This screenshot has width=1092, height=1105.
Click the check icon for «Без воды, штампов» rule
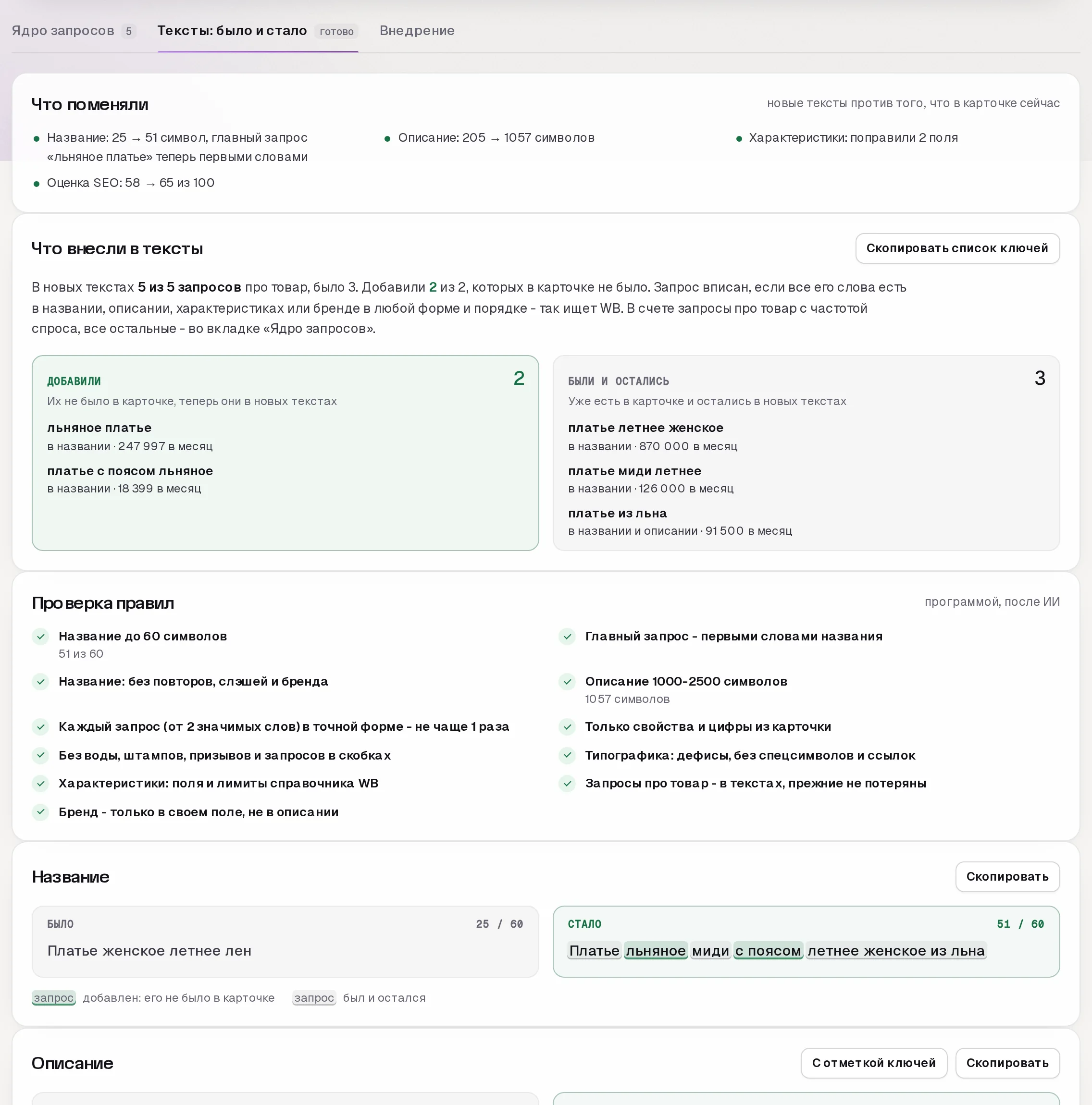click(x=41, y=756)
